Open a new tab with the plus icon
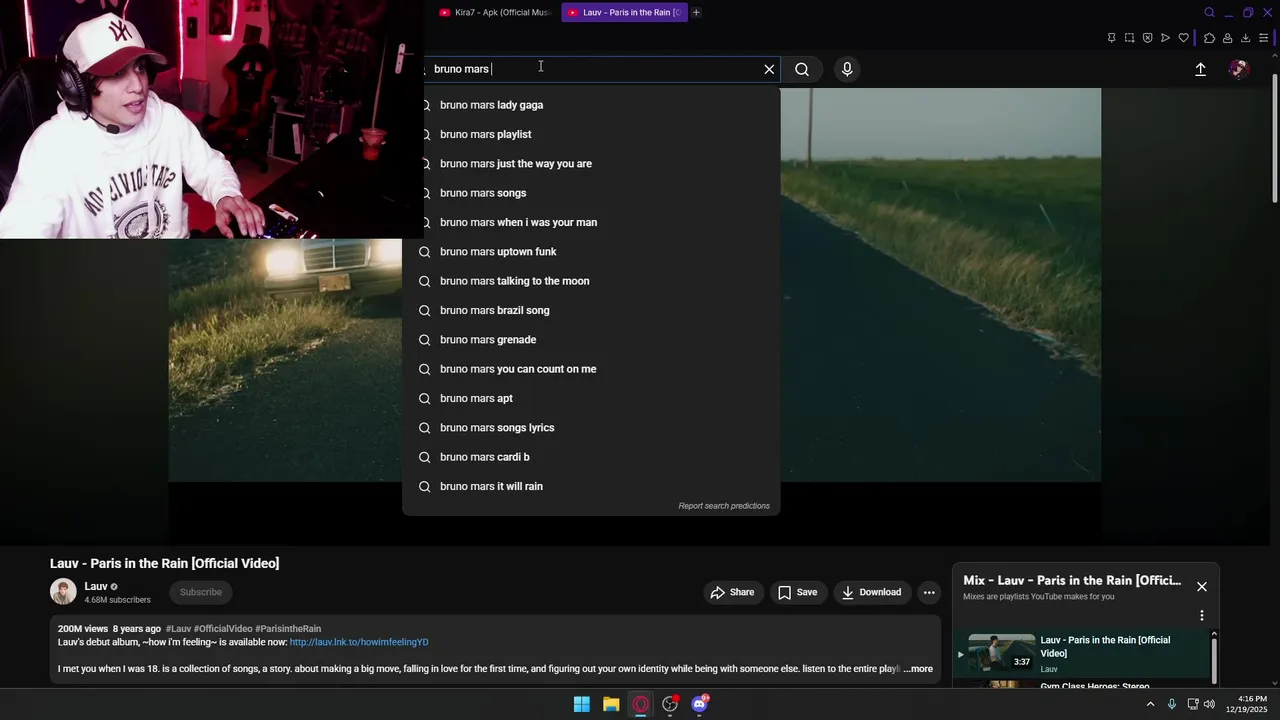 [696, 12]
